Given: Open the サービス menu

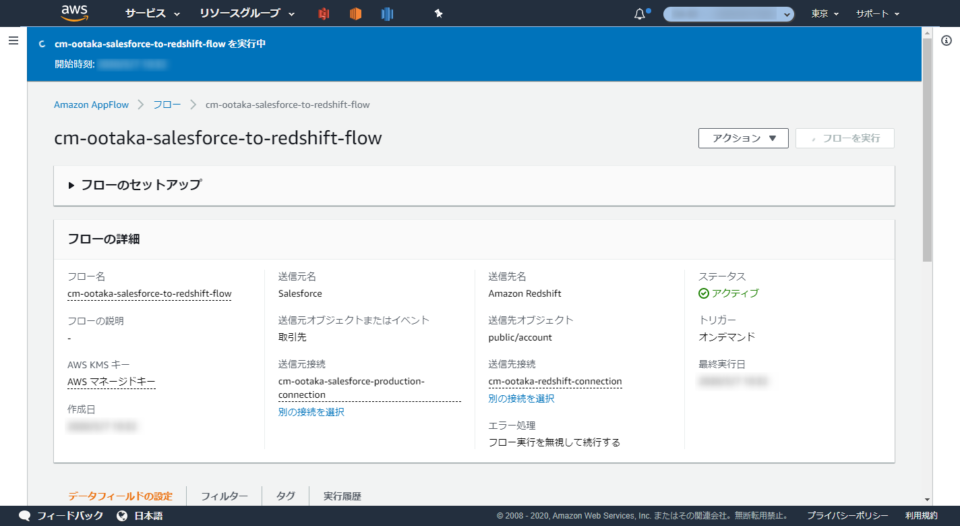Looking at the screenshot, I should 152,13.
